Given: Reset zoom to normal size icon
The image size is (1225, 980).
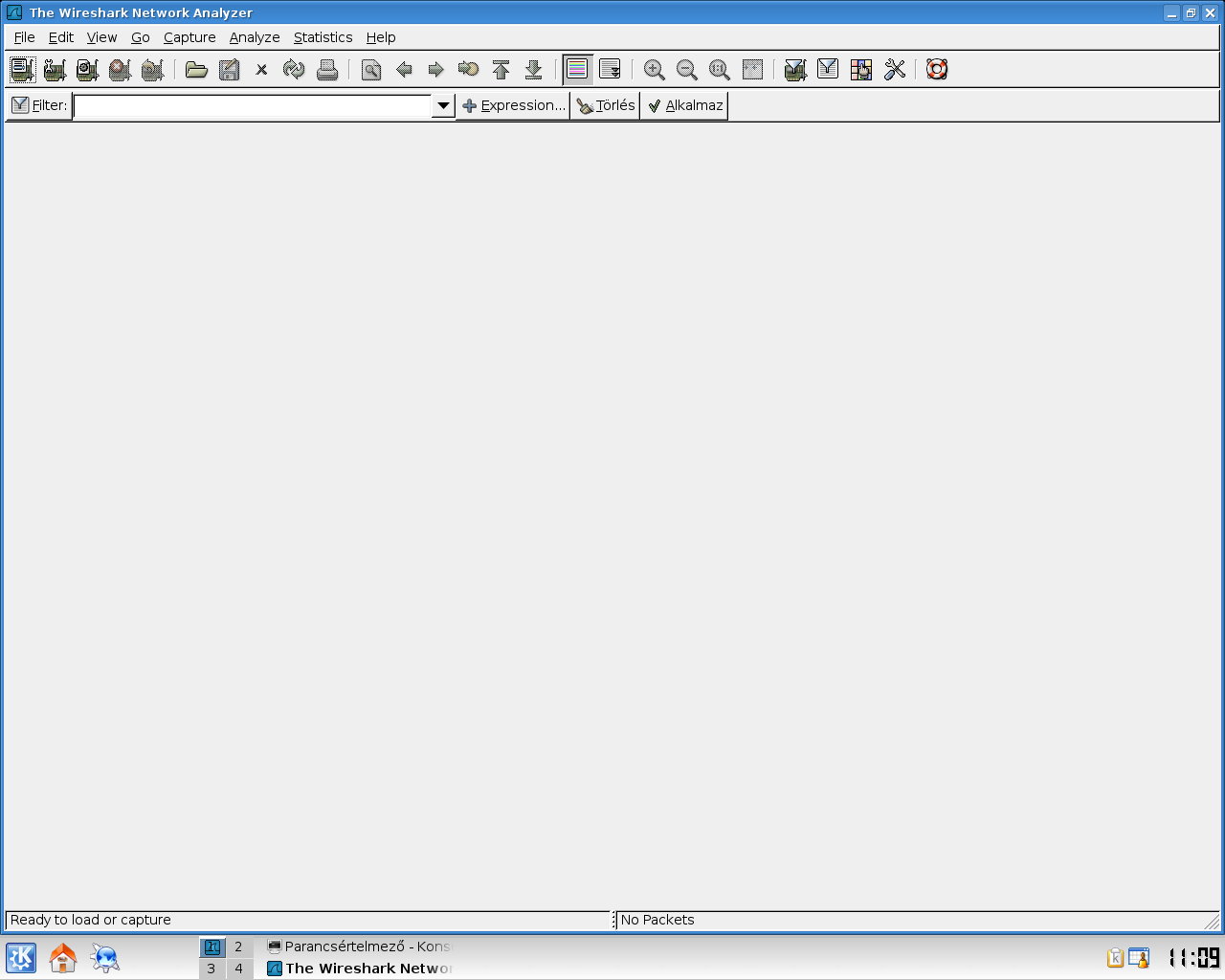Looking at the screenshot, I should (x=719, y=69).
